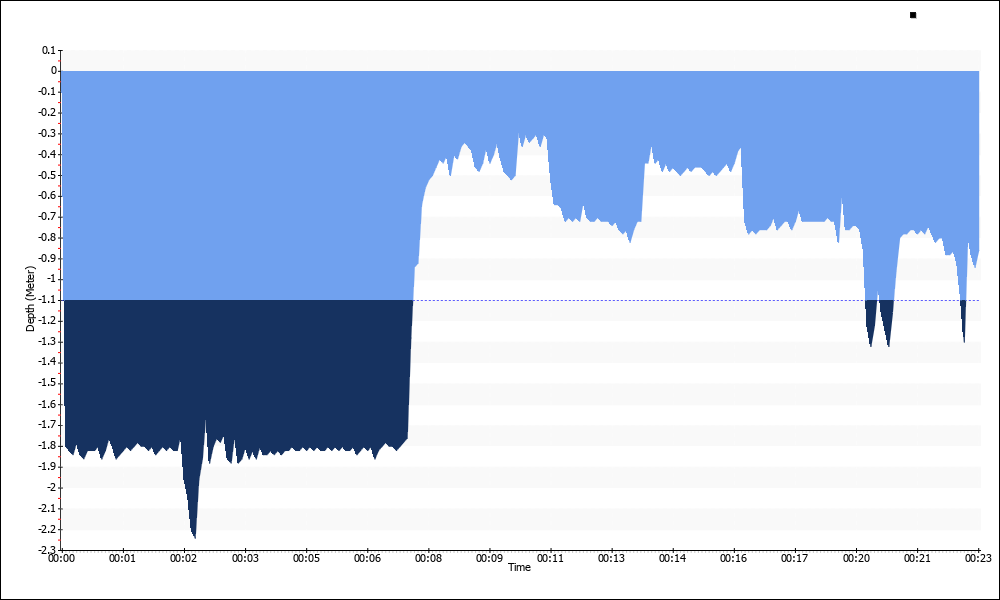
Task: Click the 00:06 time axis label
Action: [x=367, y=559]
